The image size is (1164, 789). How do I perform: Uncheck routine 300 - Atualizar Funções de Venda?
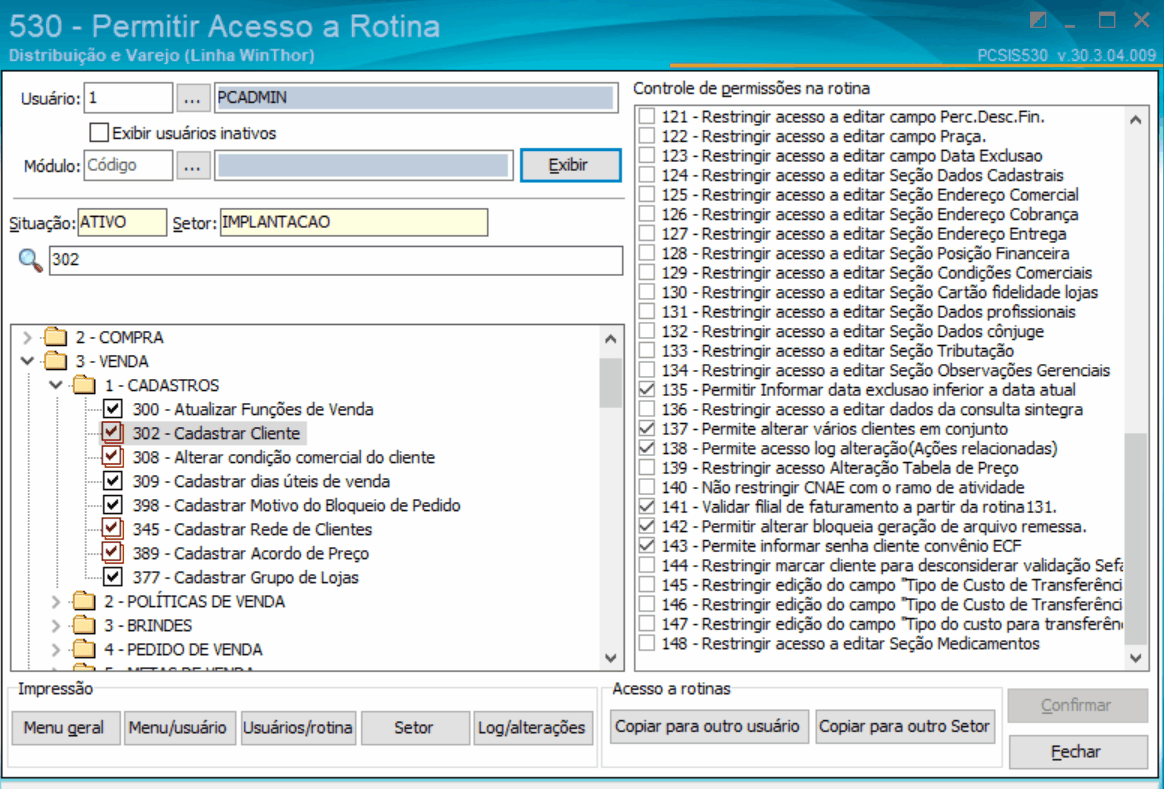click(x=113, y=409)
